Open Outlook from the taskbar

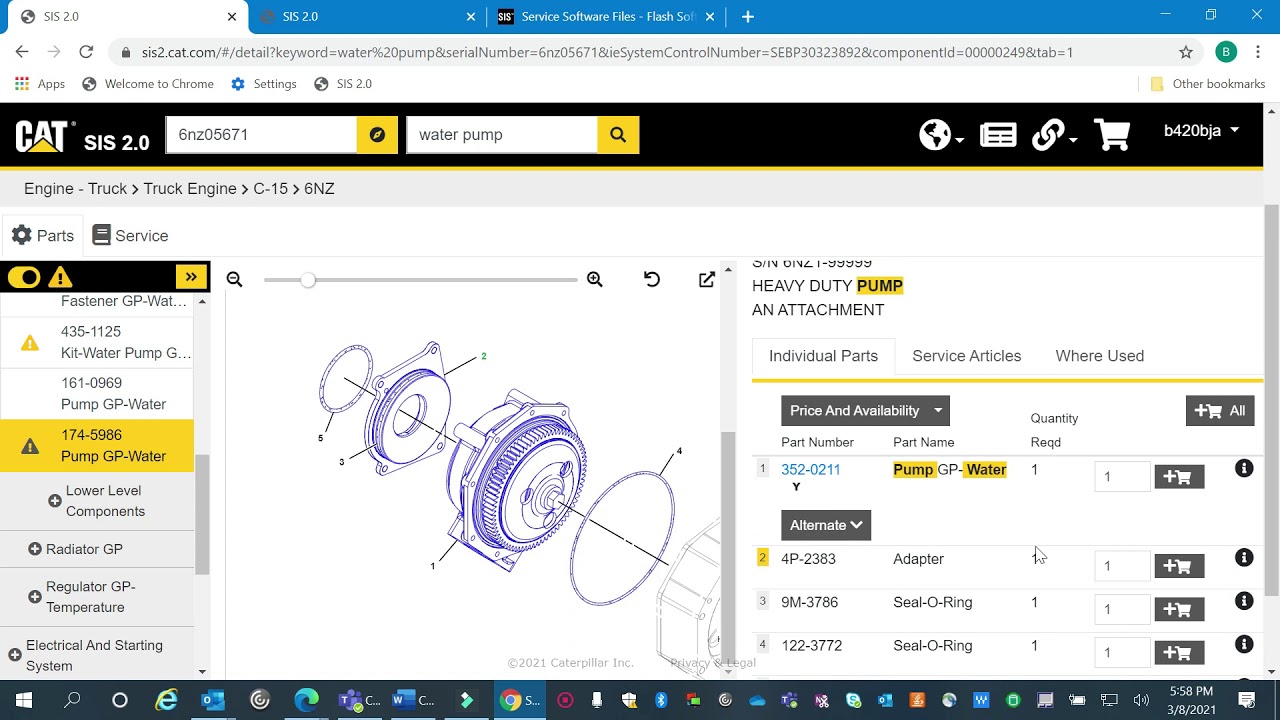[x=213, y=700]
